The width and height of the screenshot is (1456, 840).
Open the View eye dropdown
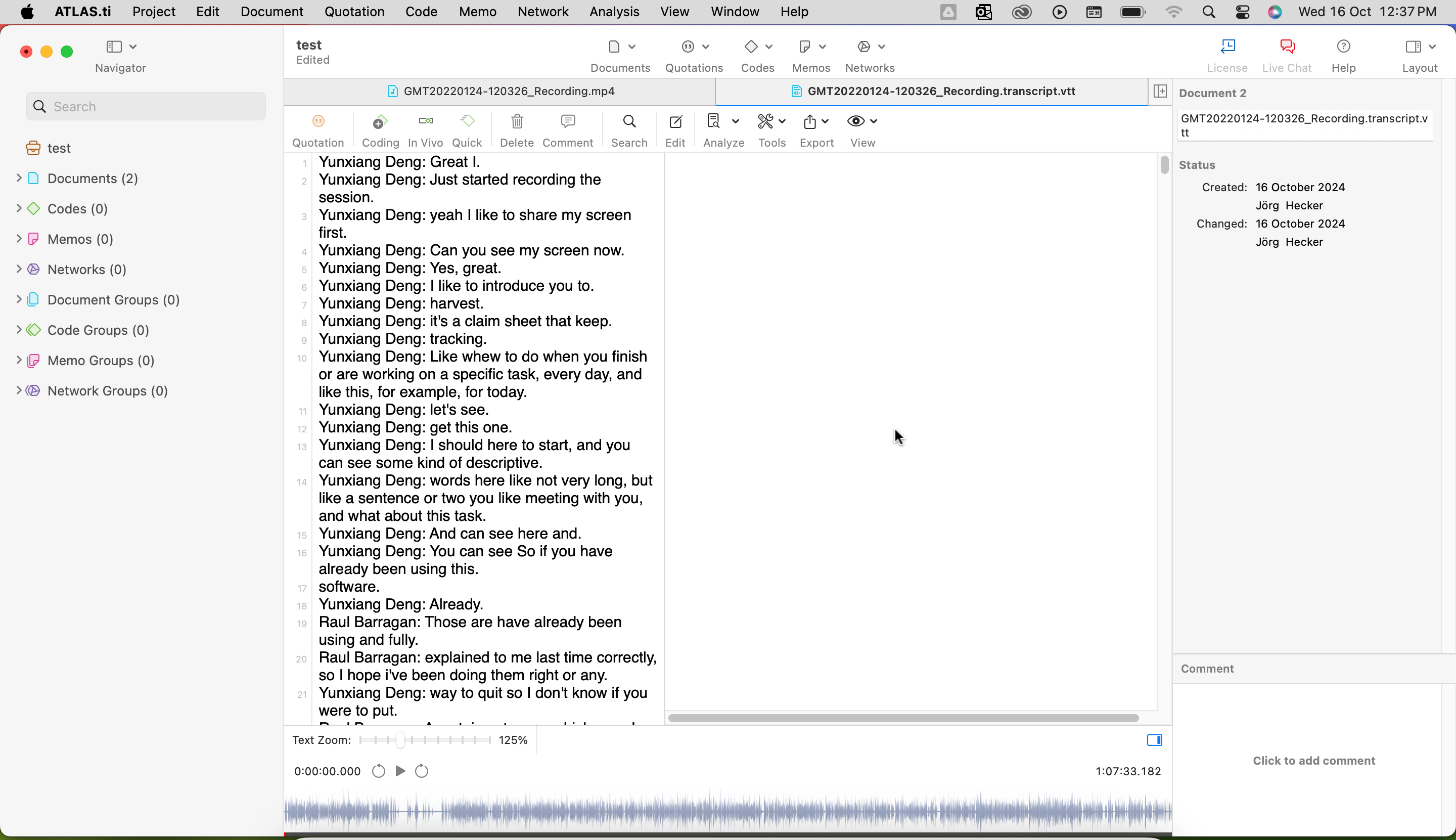(862, 121)
